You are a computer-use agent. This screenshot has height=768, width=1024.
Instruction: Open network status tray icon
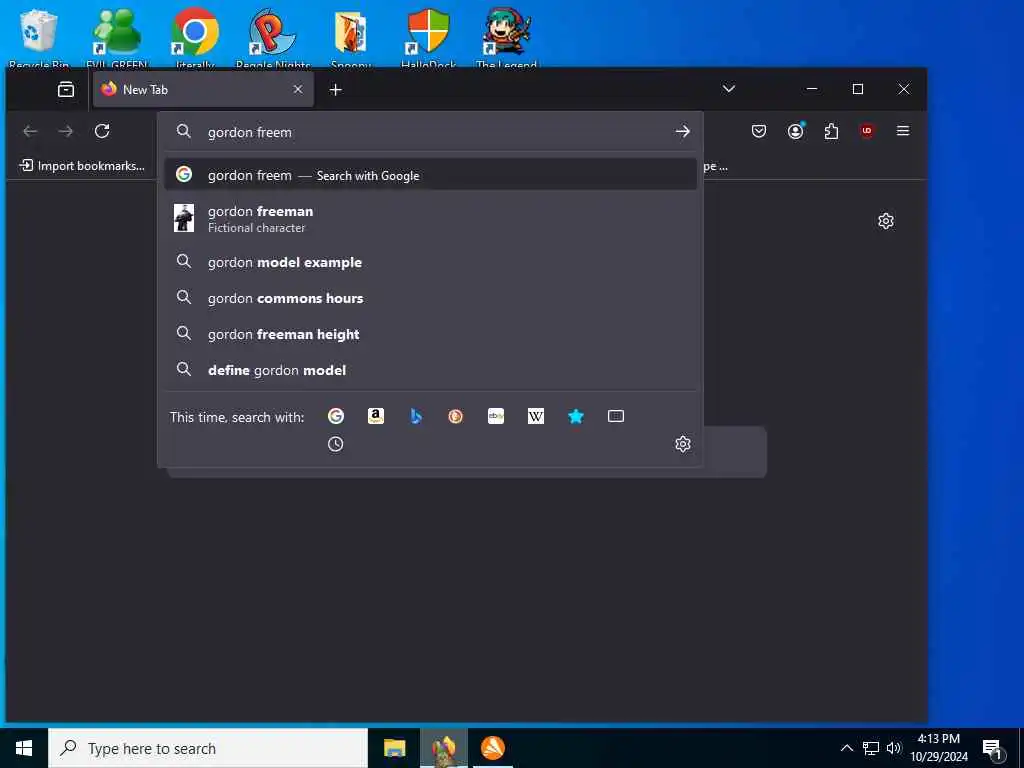pos(871,748)
